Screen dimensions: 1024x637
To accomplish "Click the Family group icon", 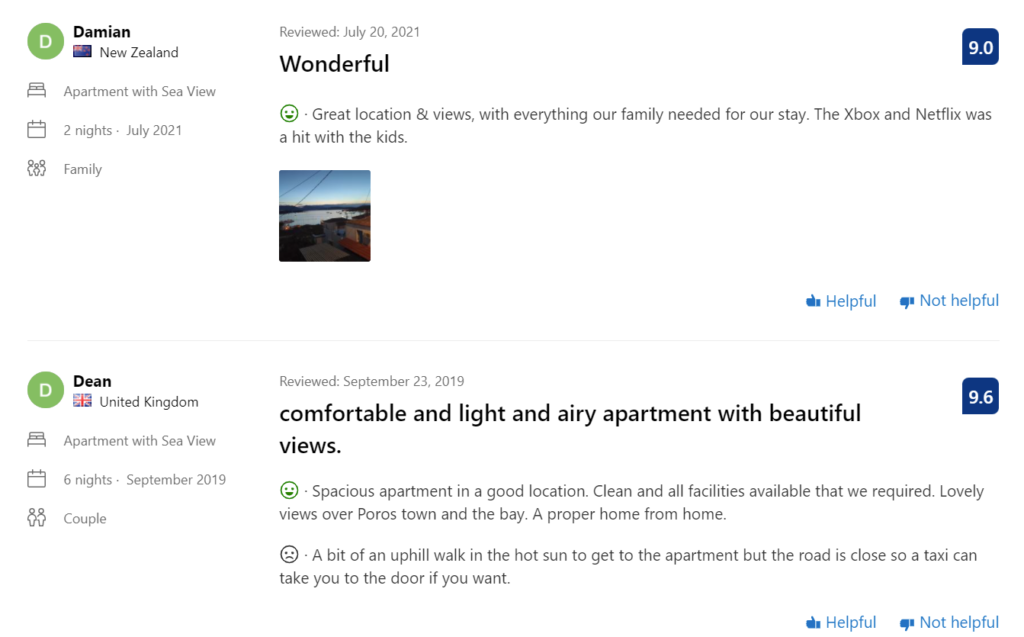I will (x=37, y=169).
